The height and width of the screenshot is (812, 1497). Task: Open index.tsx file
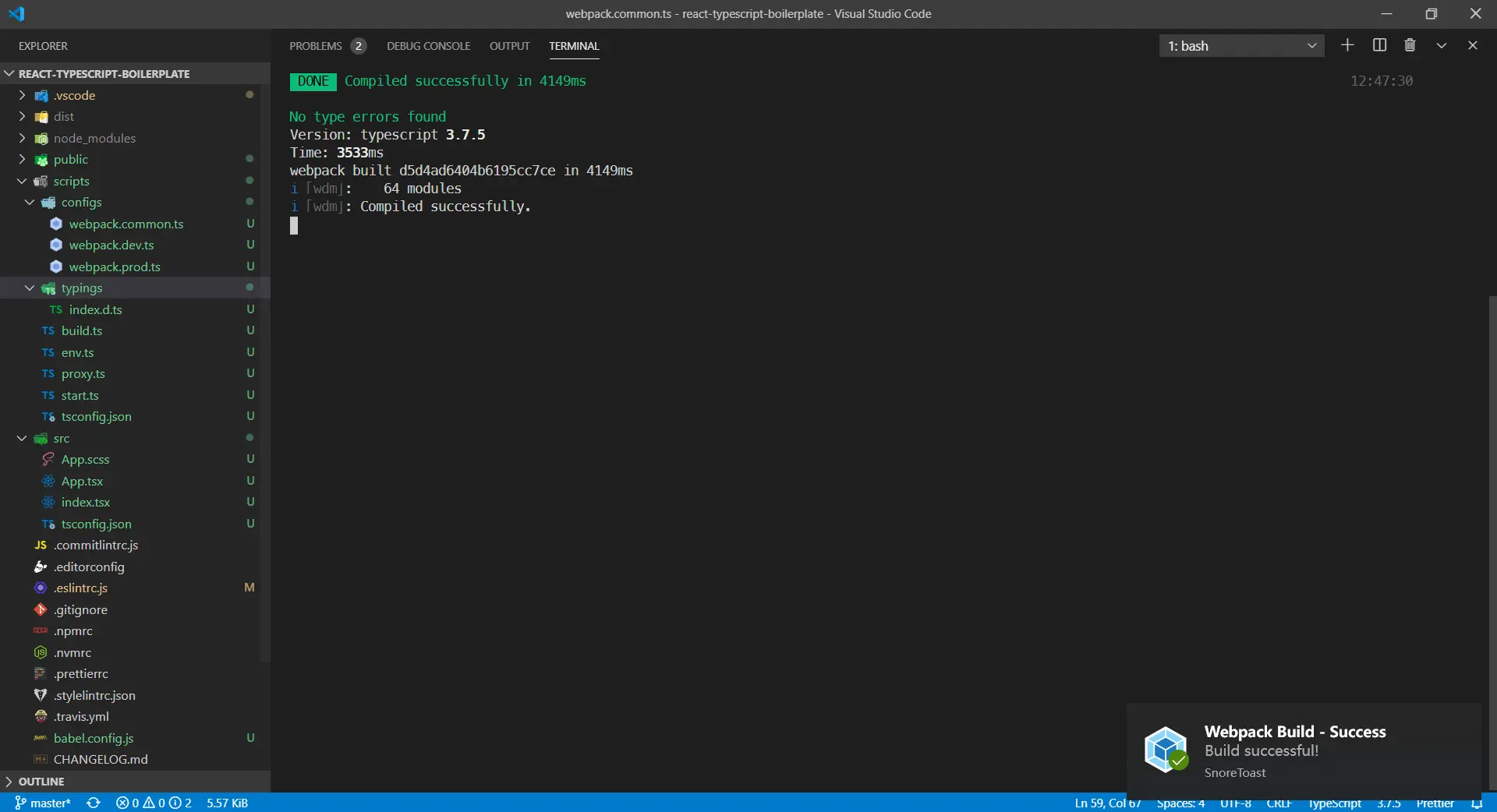click(135, 502)
